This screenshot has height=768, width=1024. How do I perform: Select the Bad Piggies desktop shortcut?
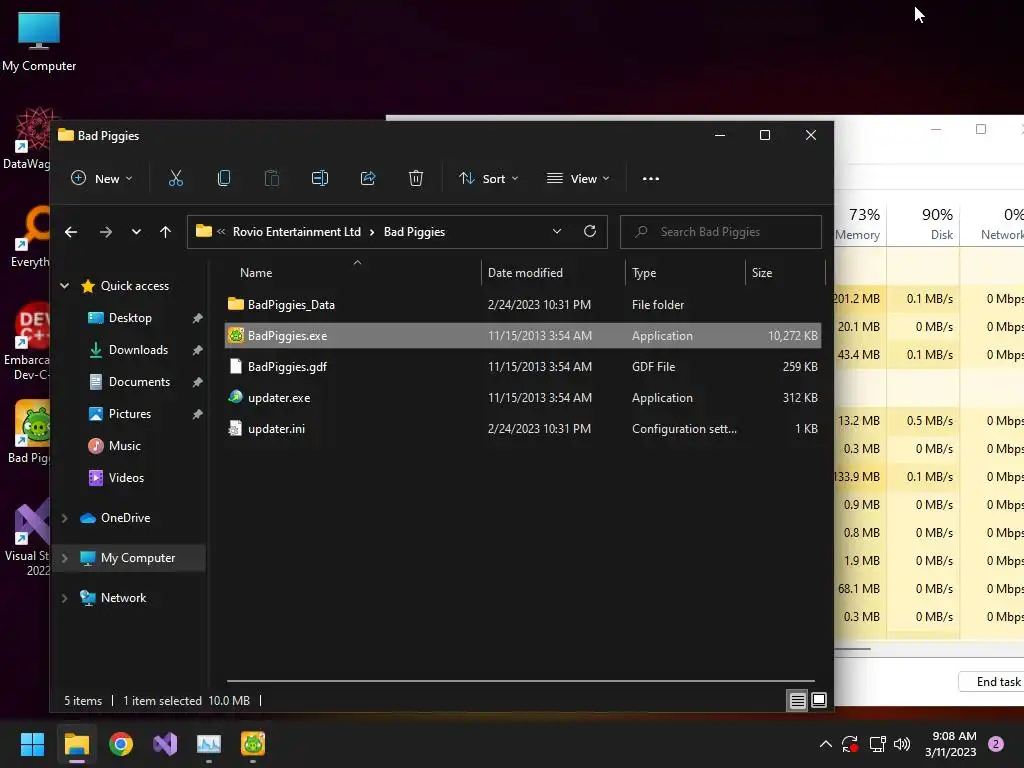(x=29, y=432)
